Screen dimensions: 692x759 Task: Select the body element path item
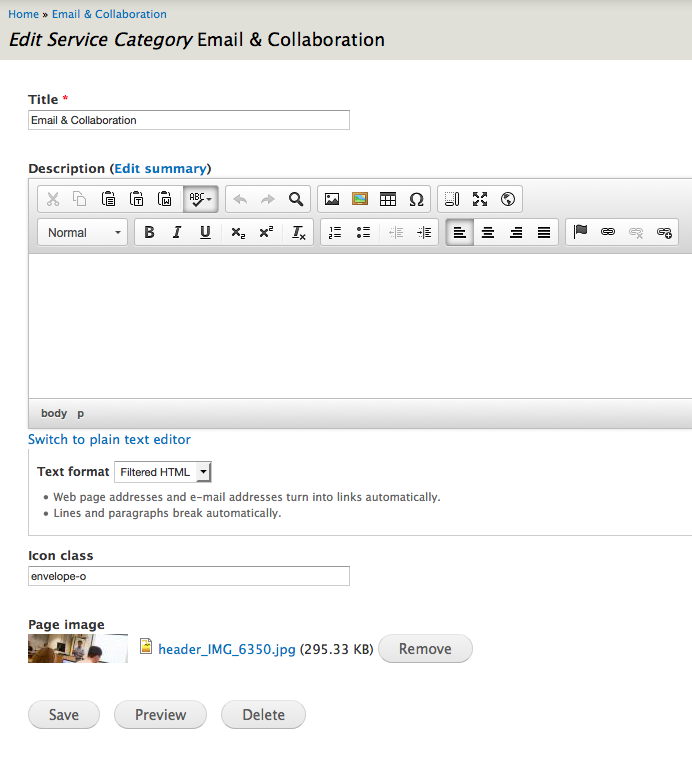pyautogui.click(x=54, y=413)
